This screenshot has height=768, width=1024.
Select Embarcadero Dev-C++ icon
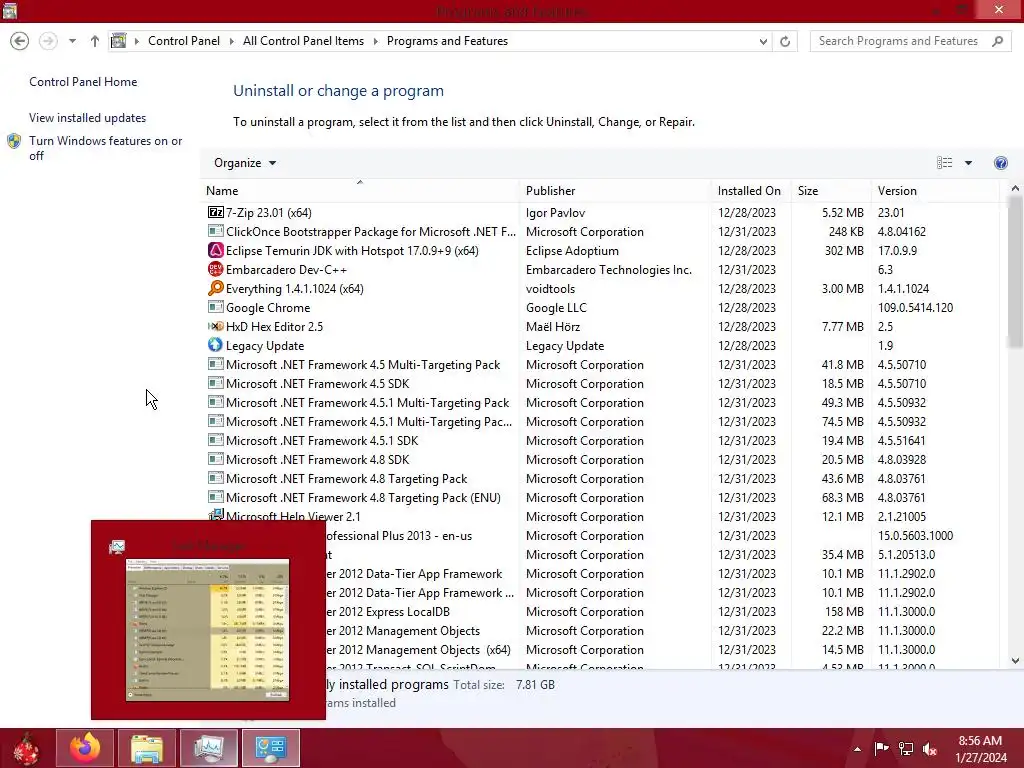click(x=216, y=269)
